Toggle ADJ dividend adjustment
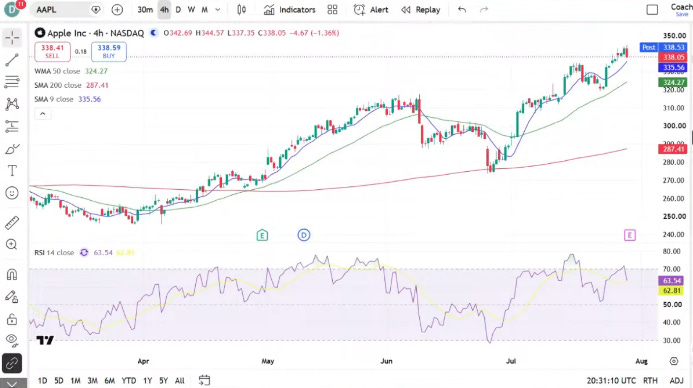The width and height of the screenshot is (693, 388). point(676,380)
